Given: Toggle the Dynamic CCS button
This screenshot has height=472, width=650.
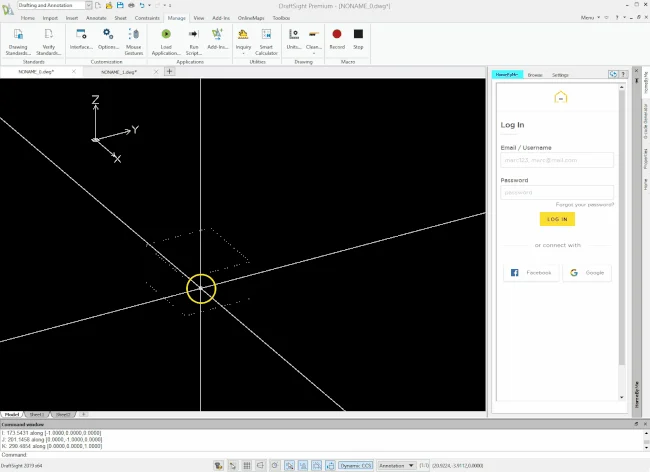Looking at the screenshot, I should 354,465.
